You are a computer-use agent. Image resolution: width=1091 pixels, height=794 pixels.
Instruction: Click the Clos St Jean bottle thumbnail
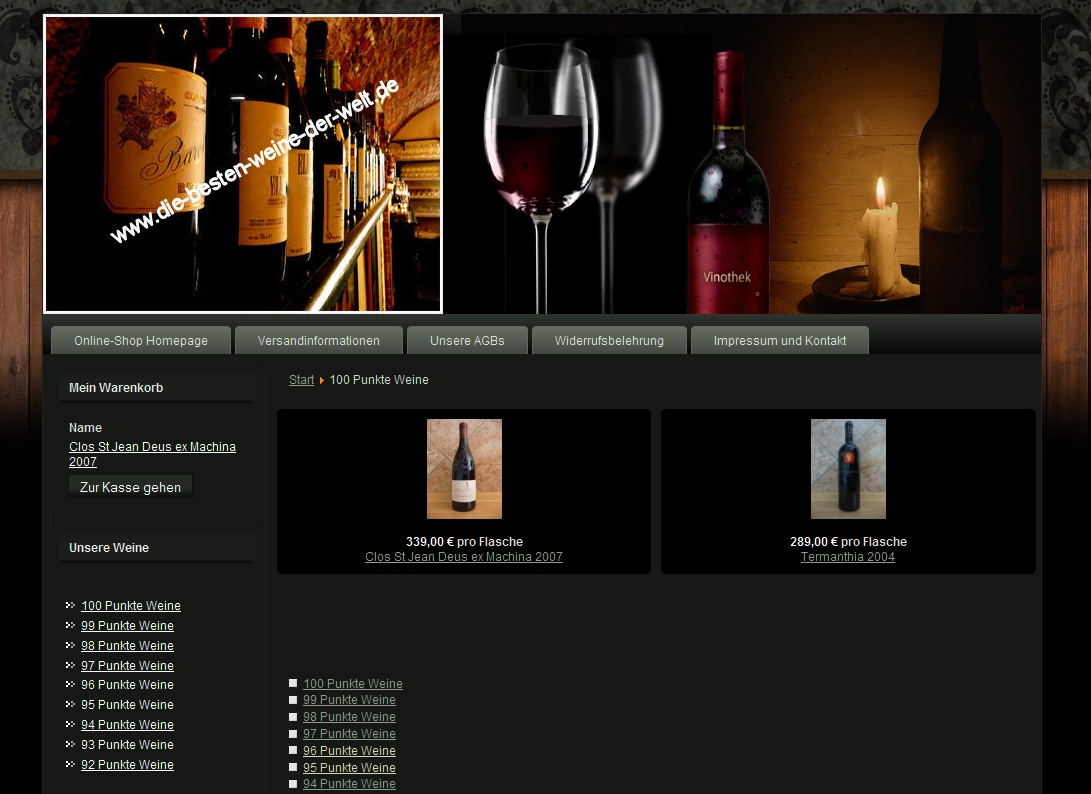pos(464,468)
